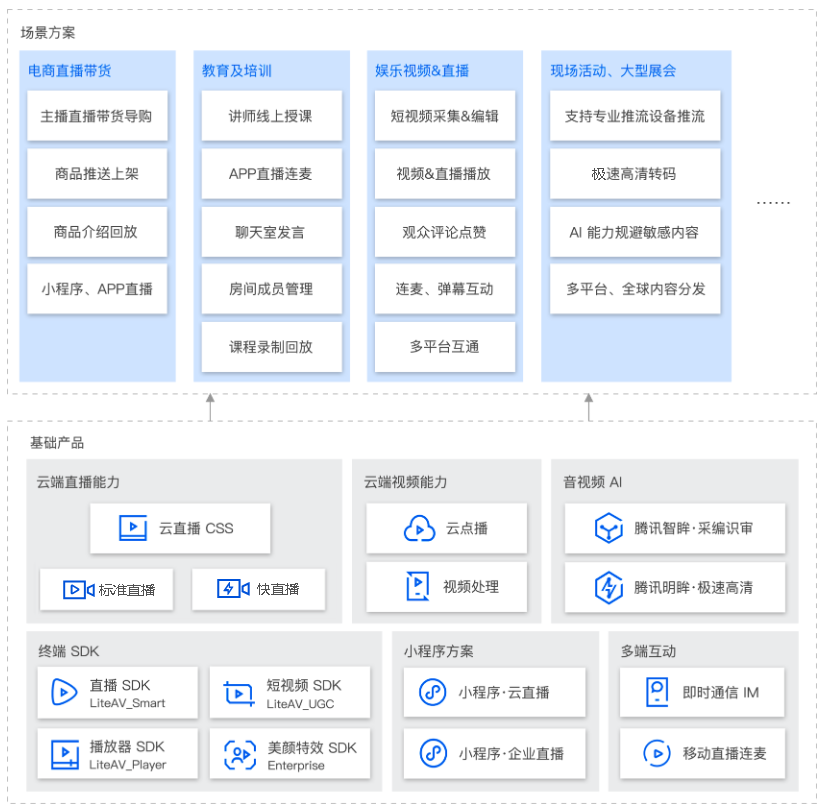Click 支持专业推流设备推流
This screenshot has height=811, width=826.
635,116
